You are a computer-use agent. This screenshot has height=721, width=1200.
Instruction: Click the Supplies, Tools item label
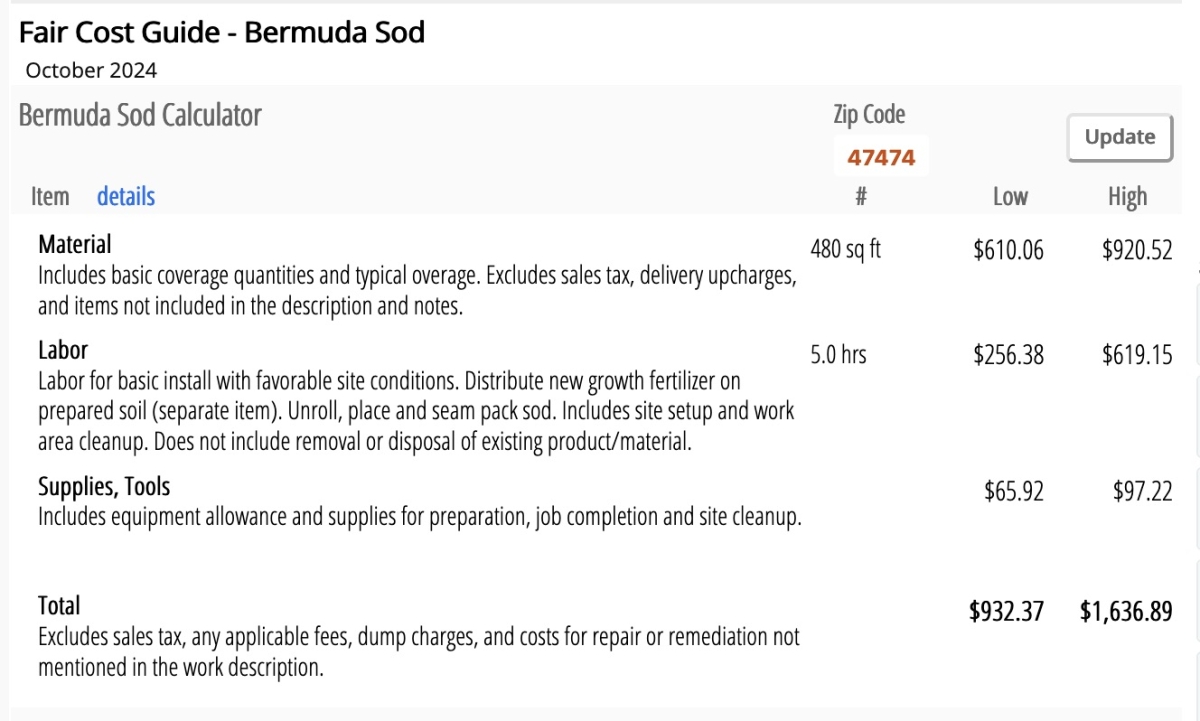tap(104, 487)
